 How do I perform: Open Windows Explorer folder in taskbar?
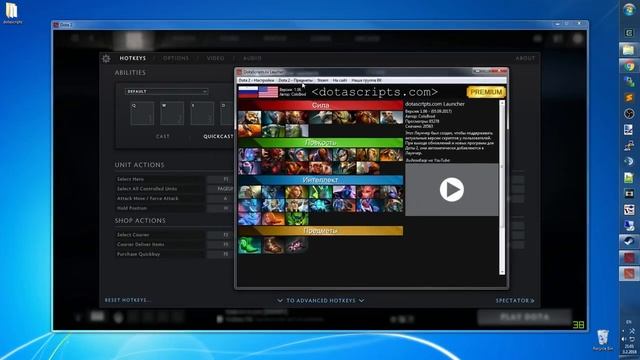(x=629, y=50)
